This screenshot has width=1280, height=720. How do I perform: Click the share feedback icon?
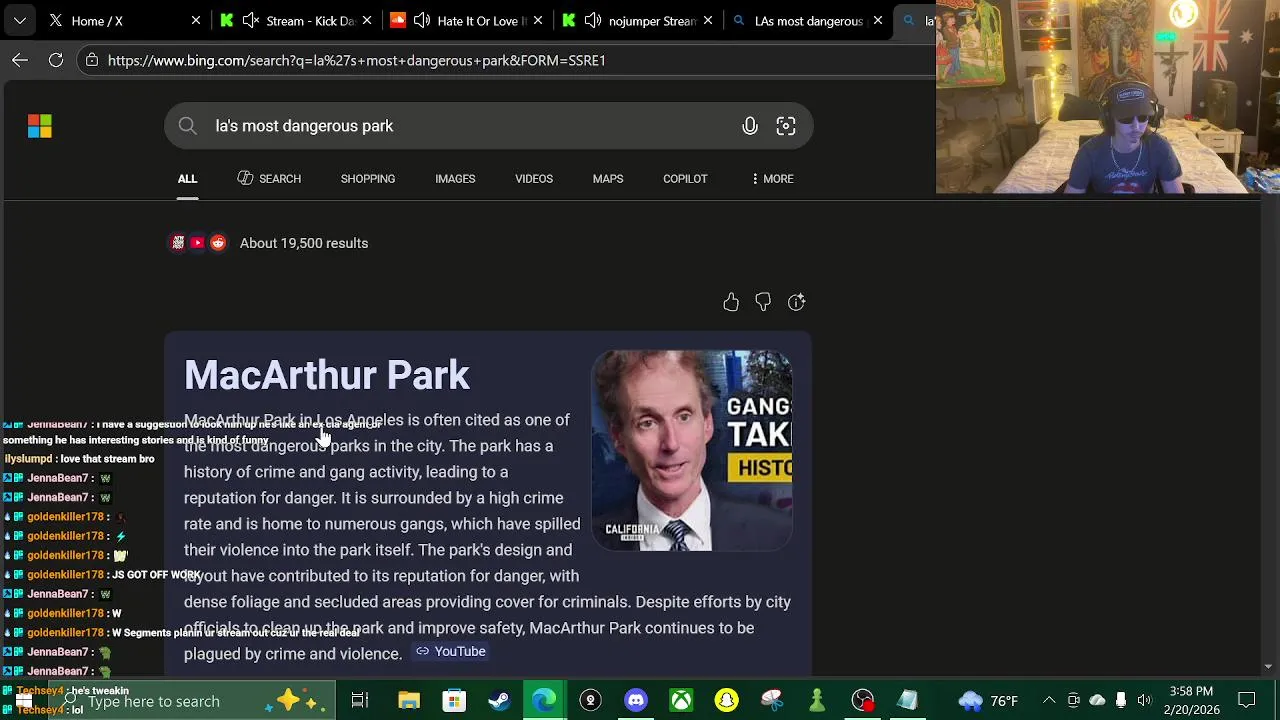click(x=796, y=302)
